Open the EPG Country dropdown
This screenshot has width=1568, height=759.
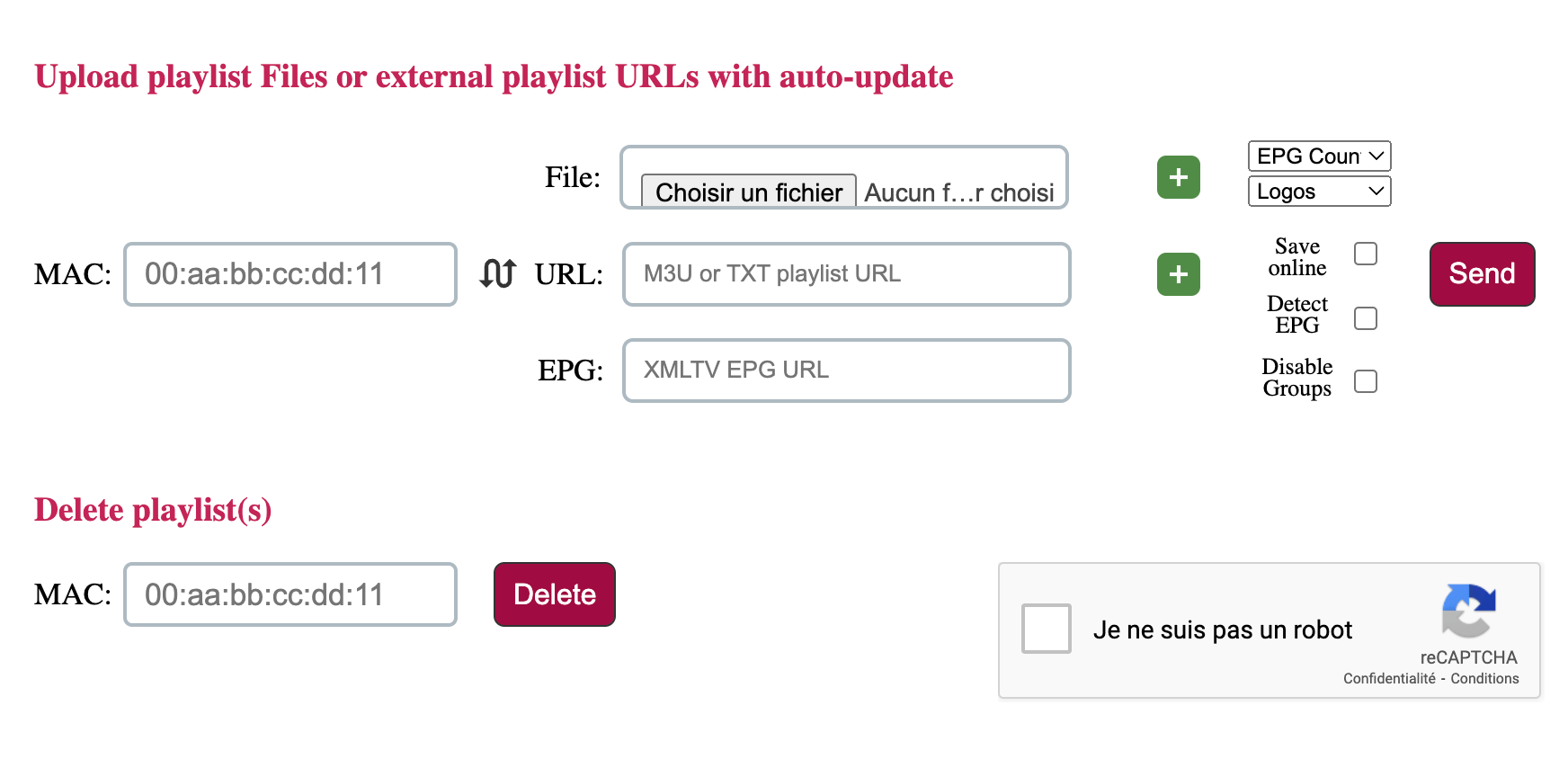tap(1319, 156)
